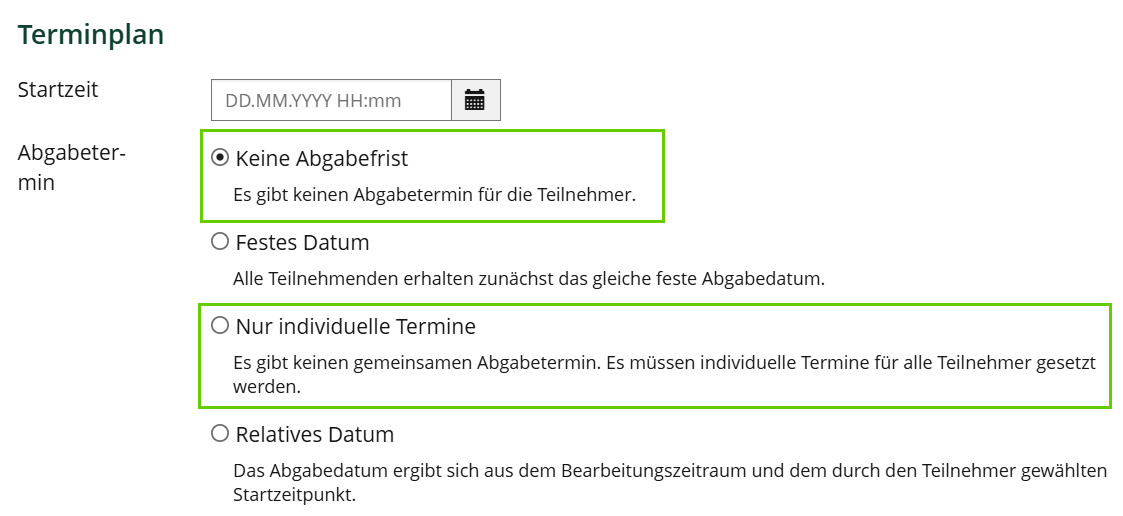Click the 'Es gibt keinen Abgabetermin für die Teilnehmer' description
Image resolution: width=1123 pixels, height=516 pixels.
point(434,195)
